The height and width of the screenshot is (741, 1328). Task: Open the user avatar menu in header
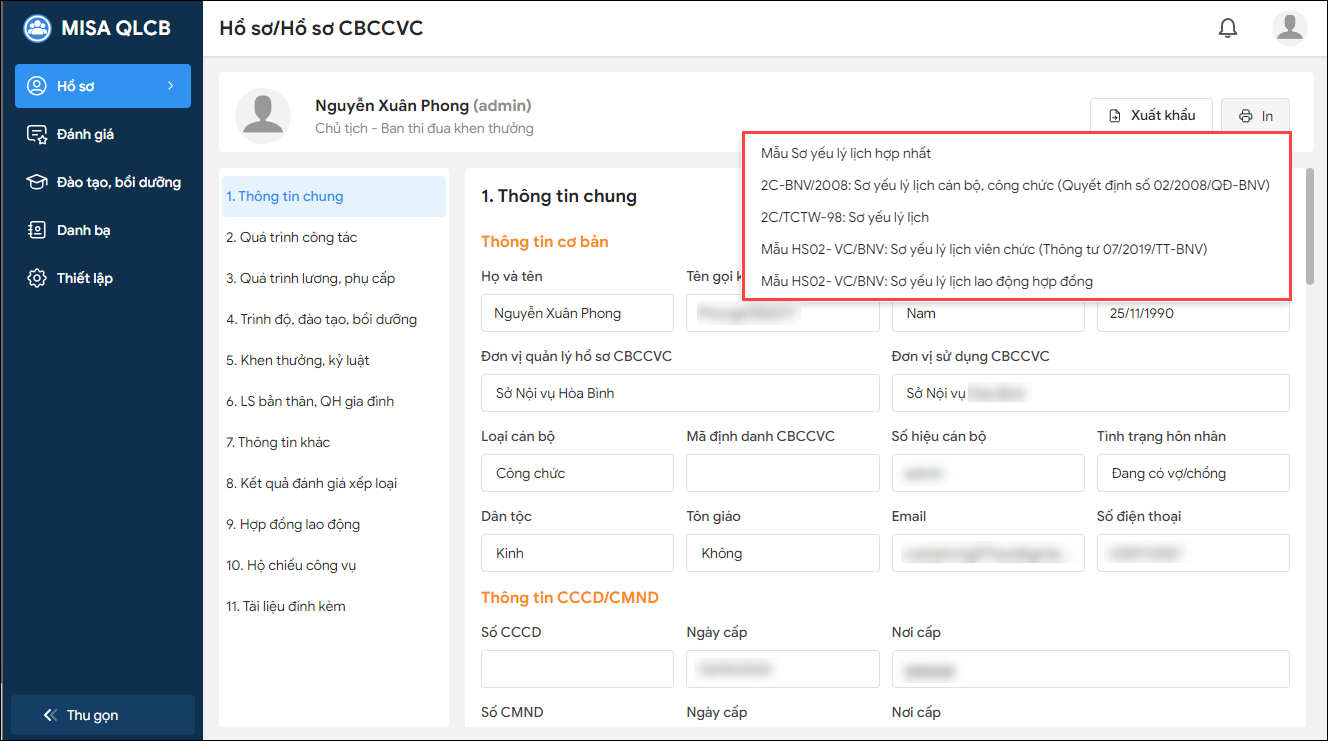[1289, 28]
